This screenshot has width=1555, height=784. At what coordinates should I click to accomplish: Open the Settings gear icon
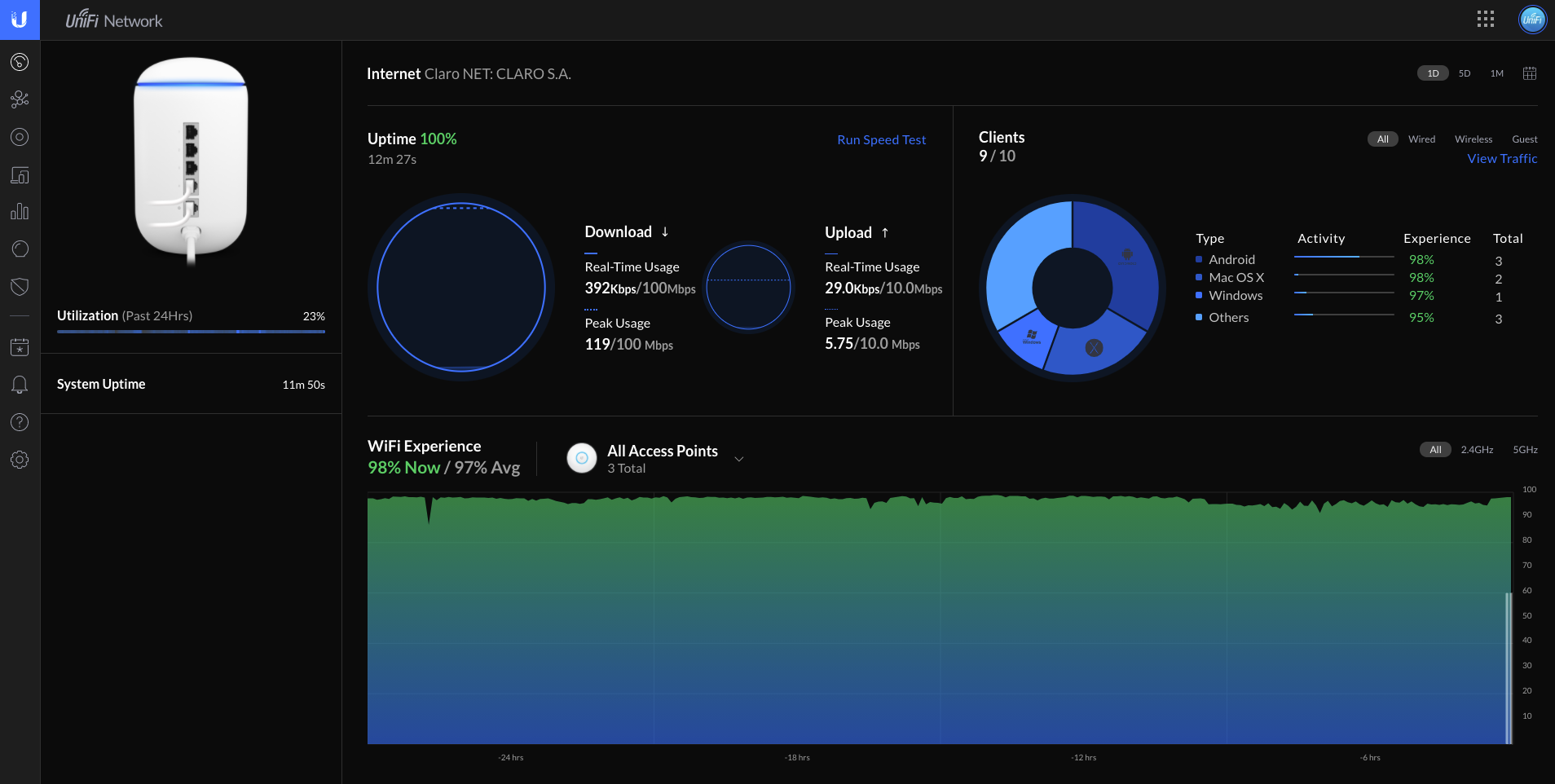(20, 460)
